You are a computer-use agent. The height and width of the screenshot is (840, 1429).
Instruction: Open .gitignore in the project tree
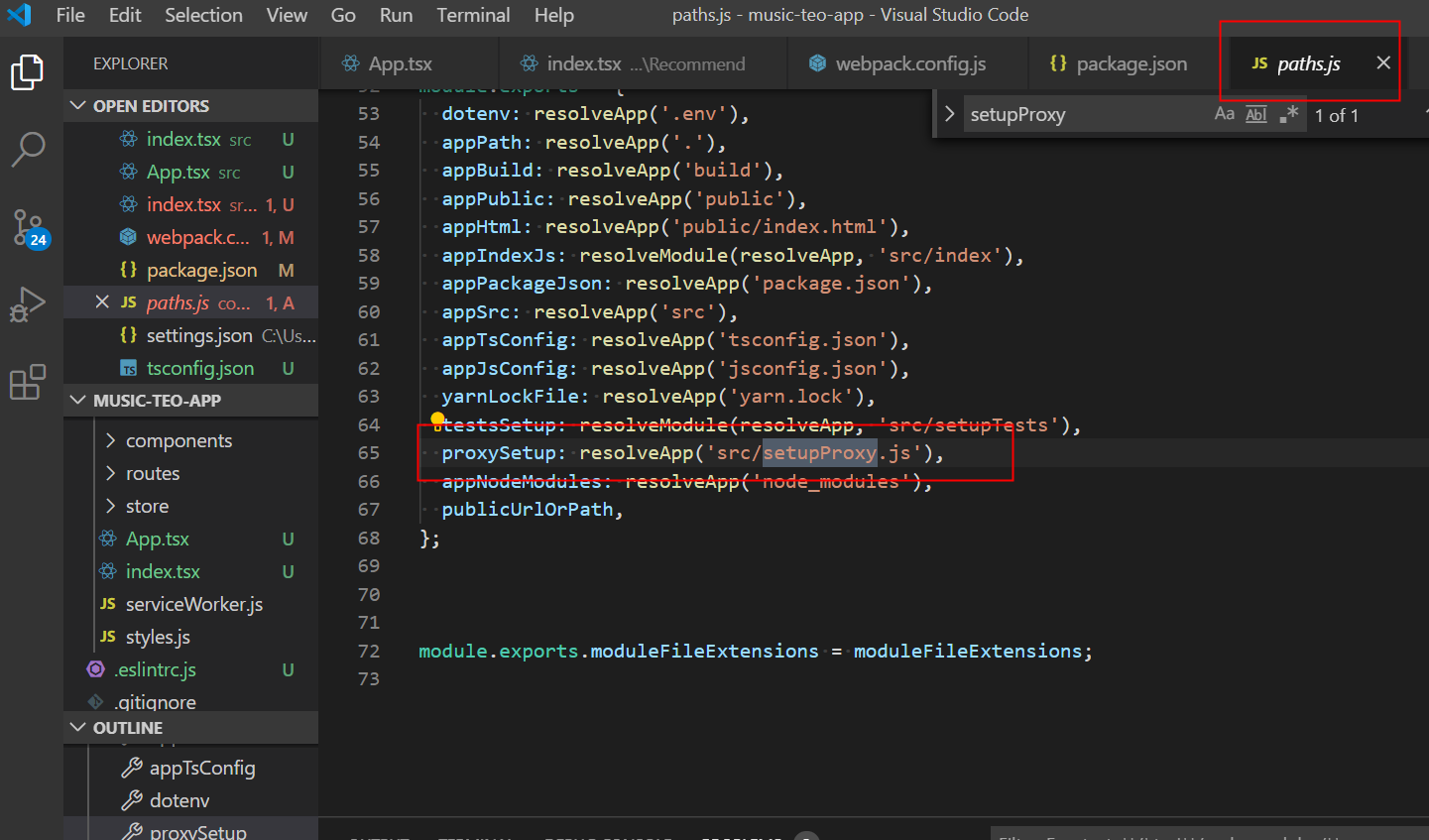[190, 699]
